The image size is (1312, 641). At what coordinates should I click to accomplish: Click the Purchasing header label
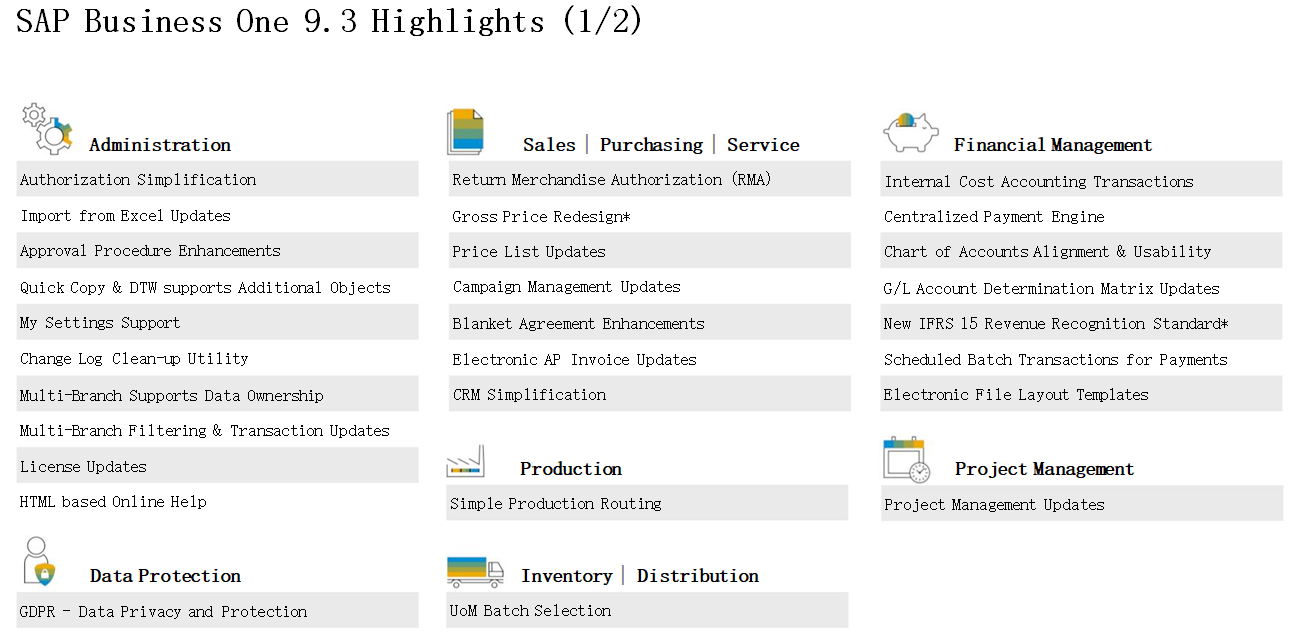(x=652, y=145)
